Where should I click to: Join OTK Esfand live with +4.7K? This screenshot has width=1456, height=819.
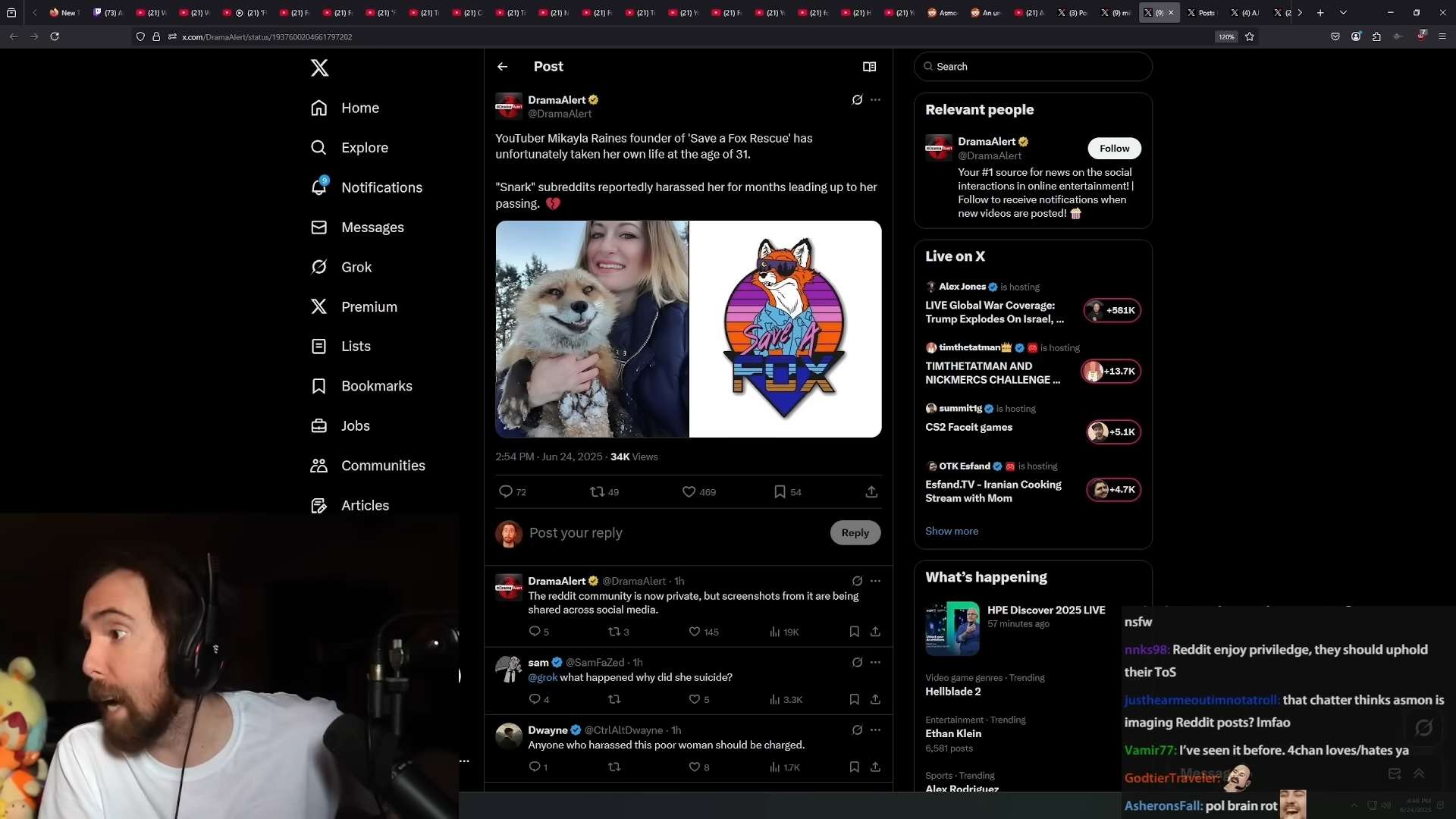(1113, 489)
